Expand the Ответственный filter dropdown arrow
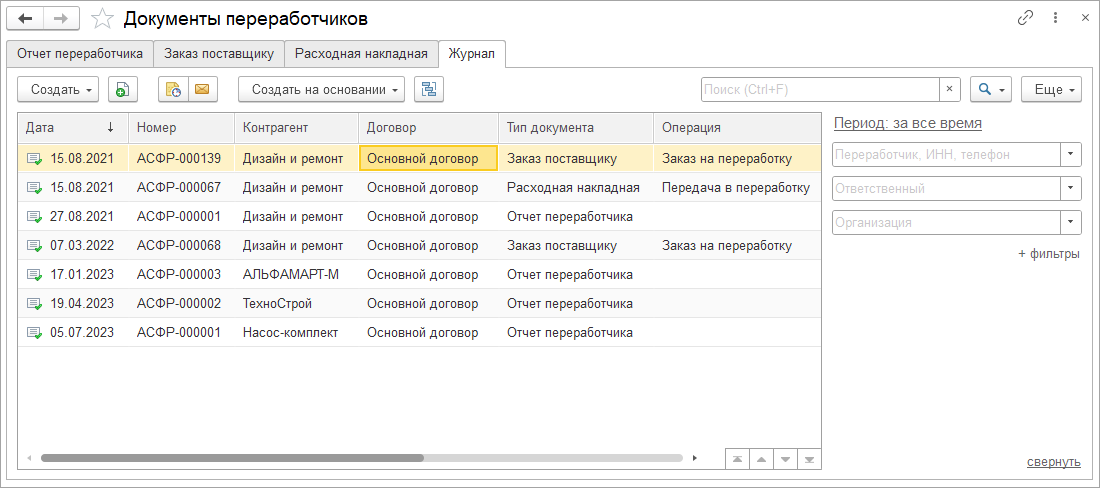Image resolution: width=1100 pixels, height=488 pixels. tap(1071, 188)
